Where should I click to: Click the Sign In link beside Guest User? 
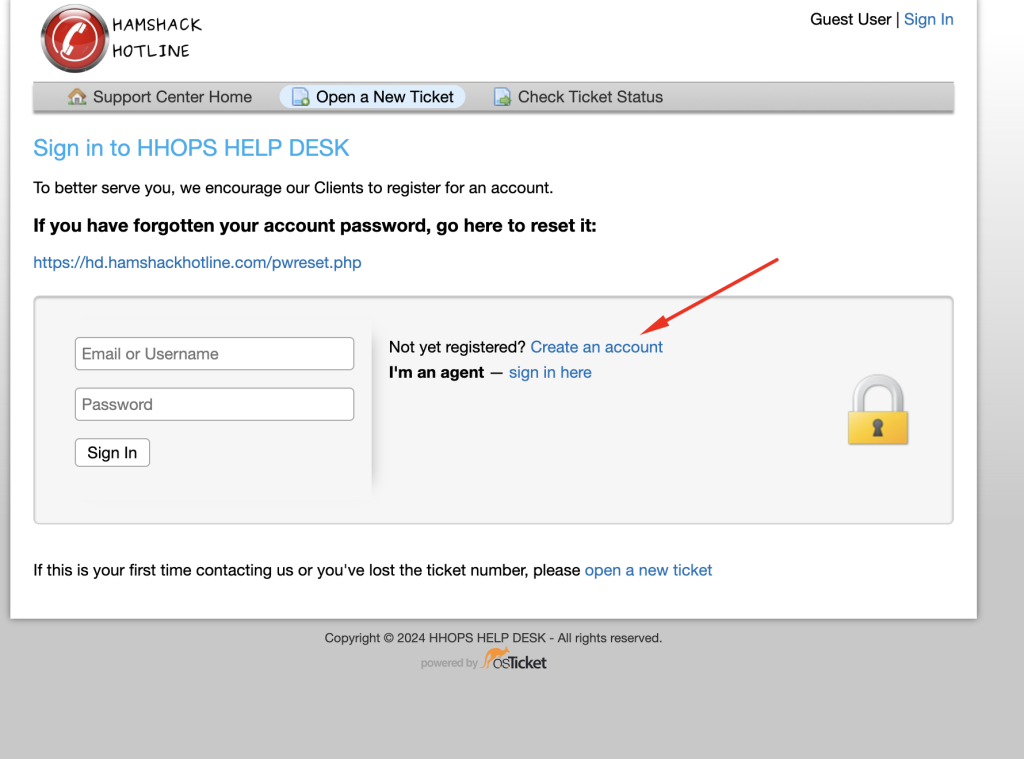(x=928, y=19)
